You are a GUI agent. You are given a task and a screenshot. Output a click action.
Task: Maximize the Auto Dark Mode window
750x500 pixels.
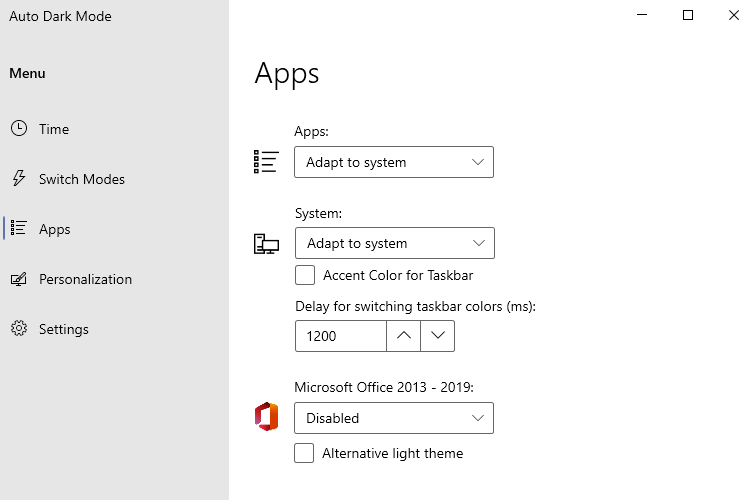pyautogui.click(x=688, y=15)
